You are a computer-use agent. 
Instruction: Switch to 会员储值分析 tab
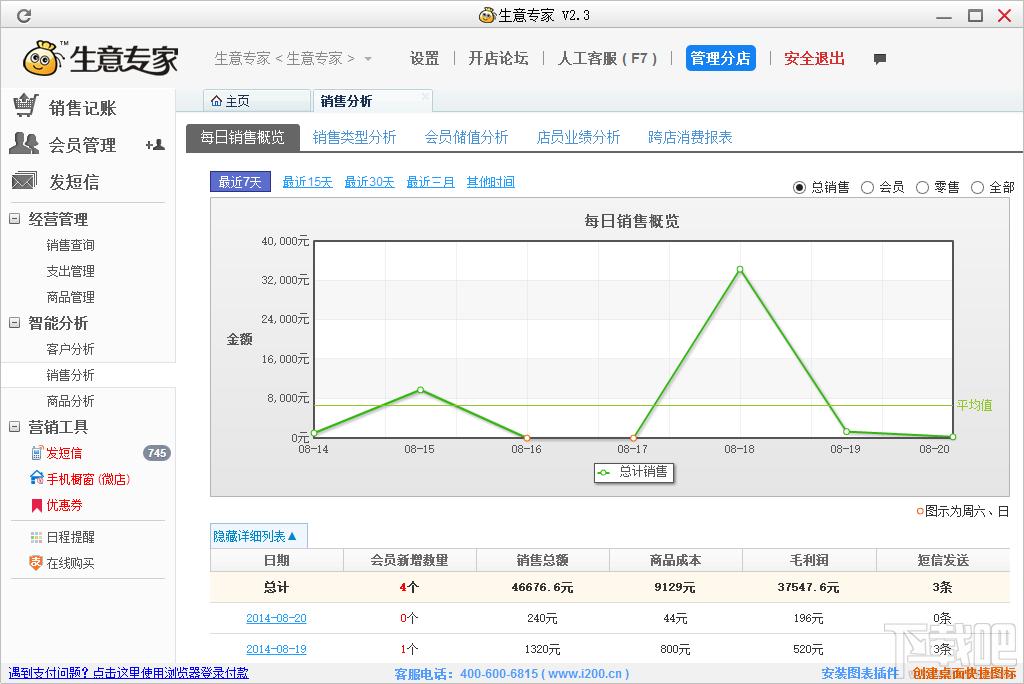click(x=466, y=137)
